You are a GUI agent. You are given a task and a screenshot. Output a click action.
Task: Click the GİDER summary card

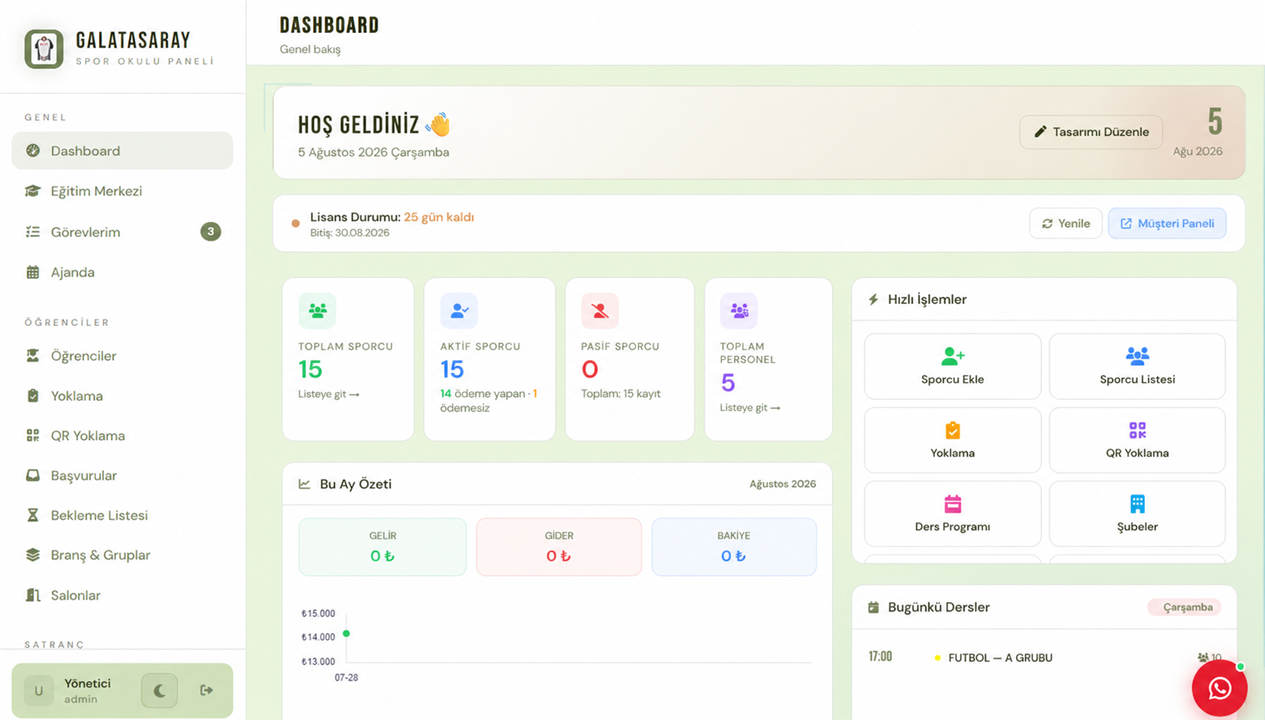558,547
